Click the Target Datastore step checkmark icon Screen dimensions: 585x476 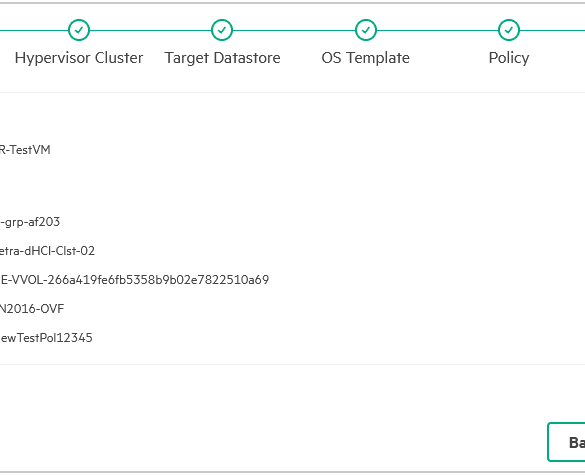point(222,30)
